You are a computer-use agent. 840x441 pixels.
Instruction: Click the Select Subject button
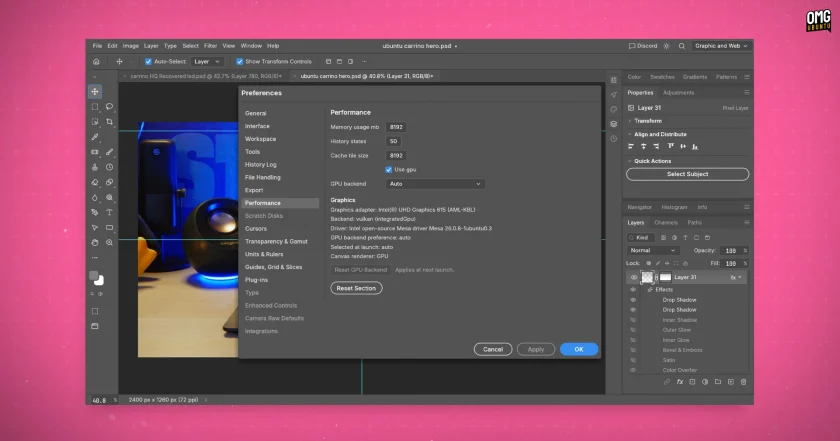pyautogui.click(x=687, y=174)
